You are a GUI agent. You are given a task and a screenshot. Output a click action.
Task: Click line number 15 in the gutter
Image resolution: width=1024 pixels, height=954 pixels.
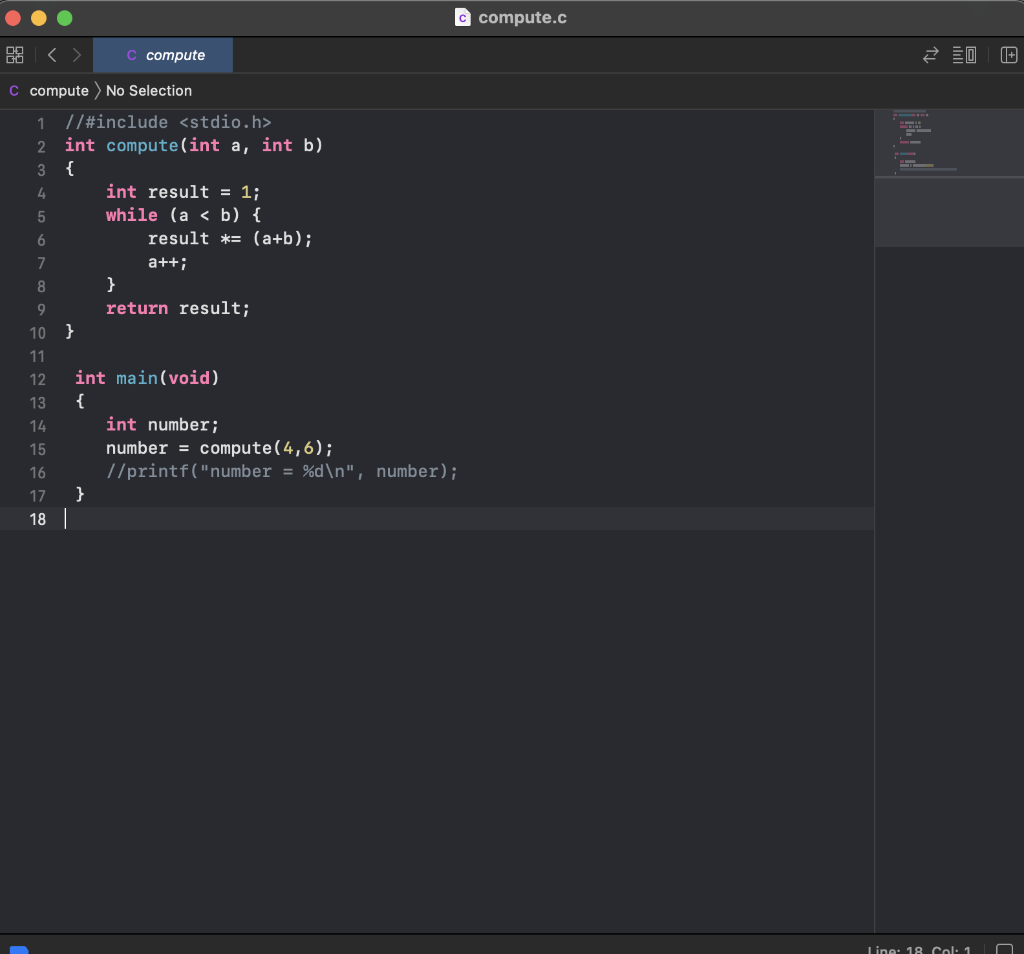click(x=37, y=449)
